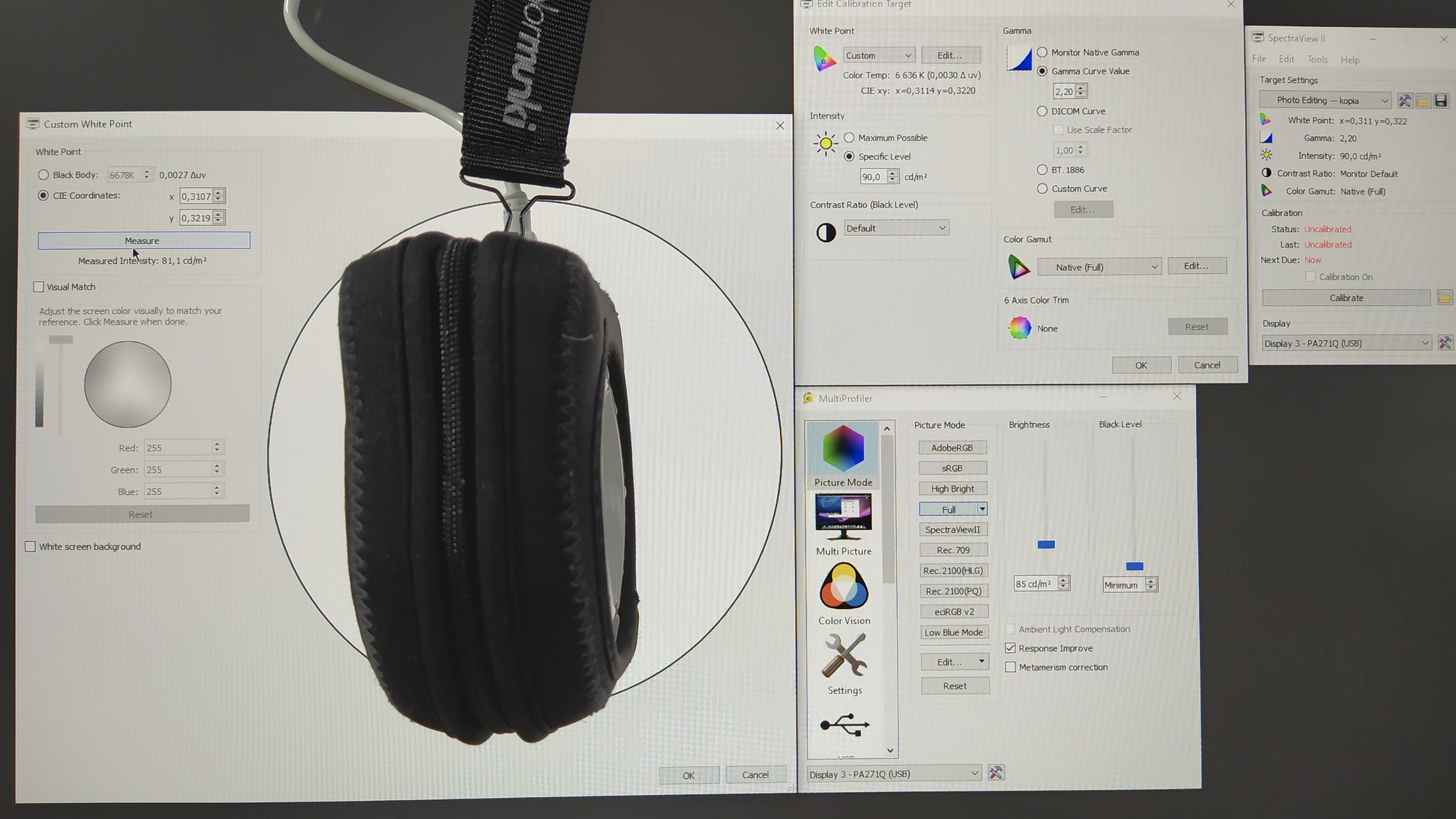Image resolution: width=1456 pixels, height=819 pixels.
Task: Expand the Contrast Ratio Default dropdown
Action: click(x=896, y=228)
